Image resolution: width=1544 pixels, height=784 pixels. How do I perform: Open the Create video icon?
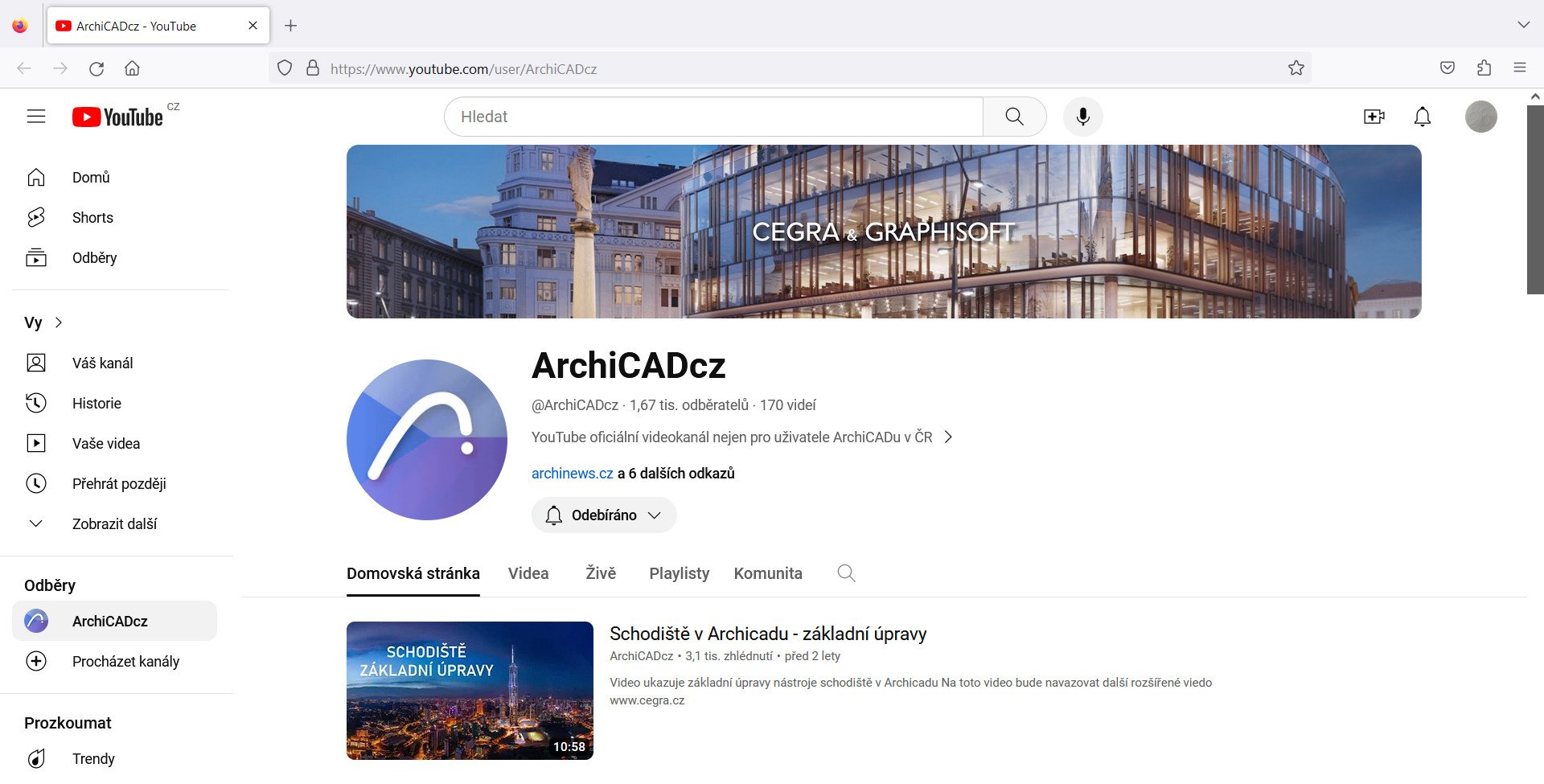[1374, 117]
